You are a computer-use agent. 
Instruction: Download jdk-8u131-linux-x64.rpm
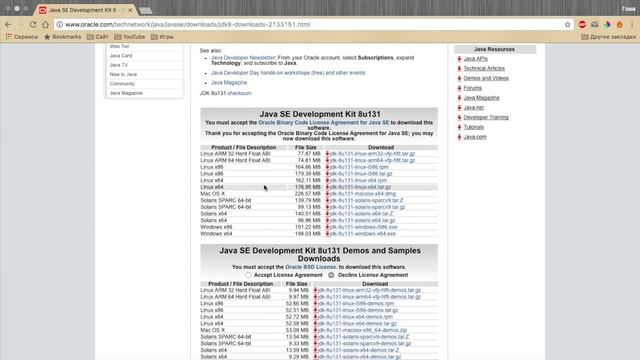(358, 180)
